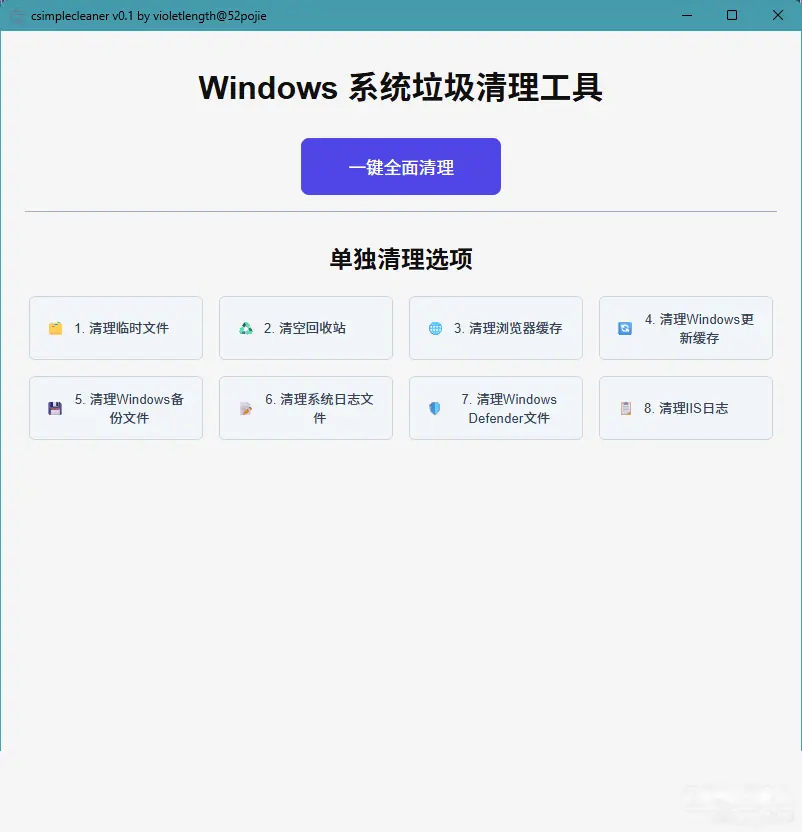
Task: Maximize the csimplecleaner window
Action: [732, 15]
